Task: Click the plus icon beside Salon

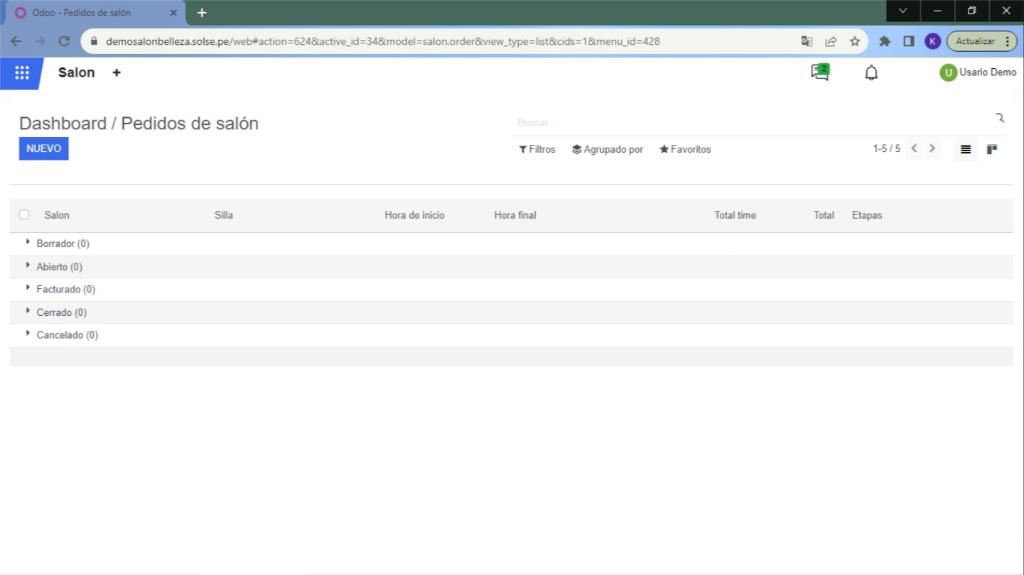Action: 116,73
